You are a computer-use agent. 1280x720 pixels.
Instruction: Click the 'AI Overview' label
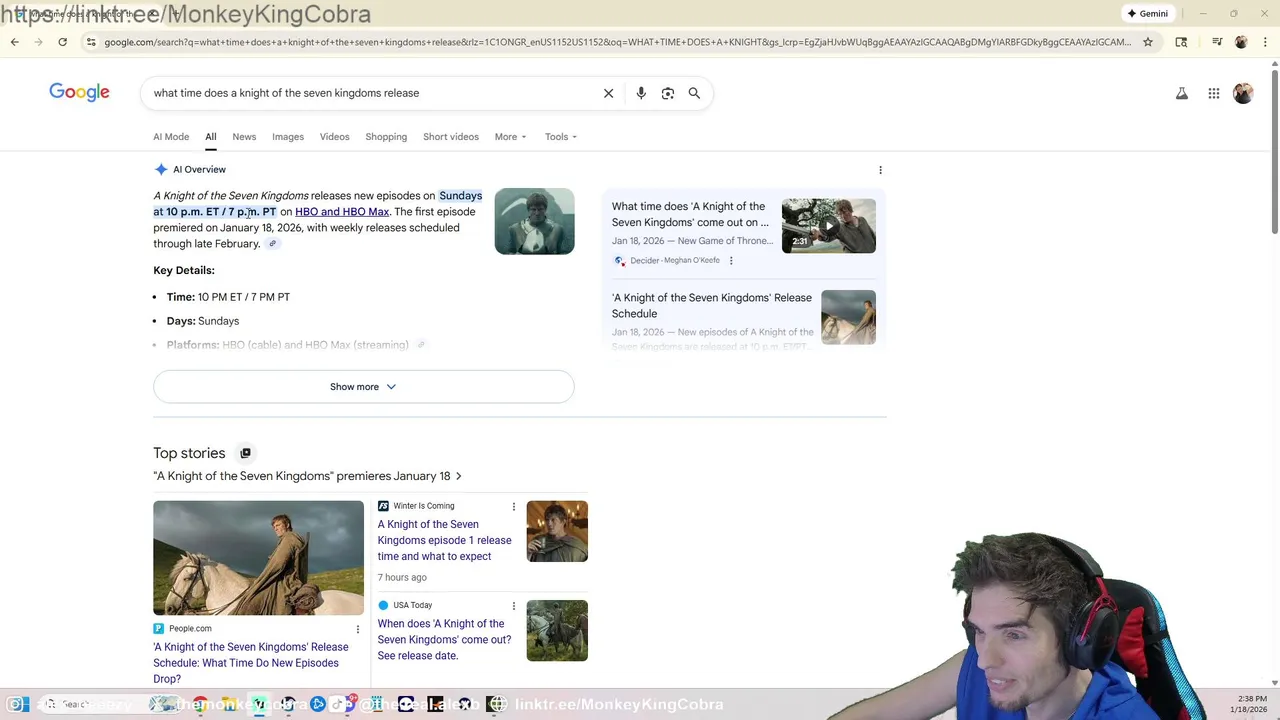pos(199,170)
